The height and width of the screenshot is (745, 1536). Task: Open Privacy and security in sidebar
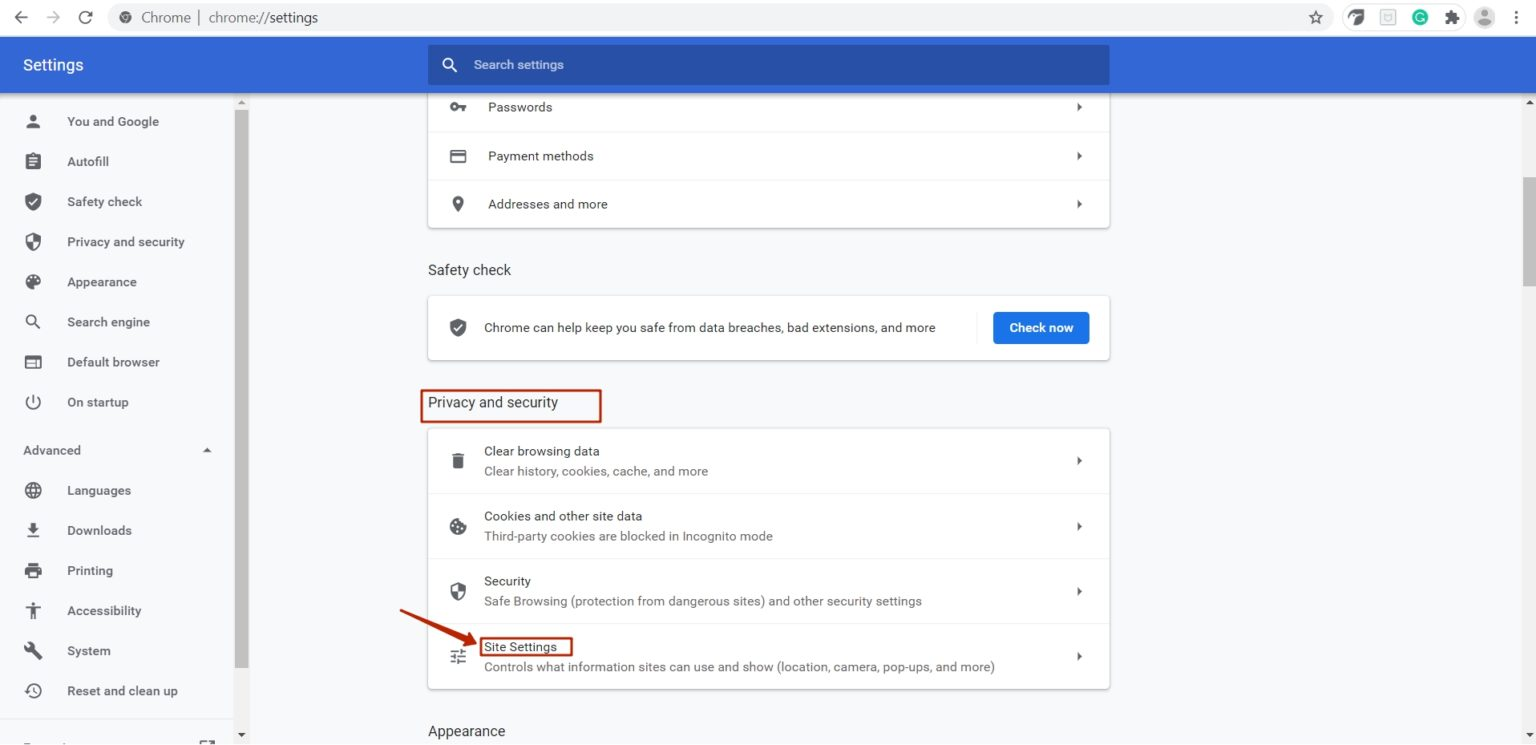click(x=125, y=242)
